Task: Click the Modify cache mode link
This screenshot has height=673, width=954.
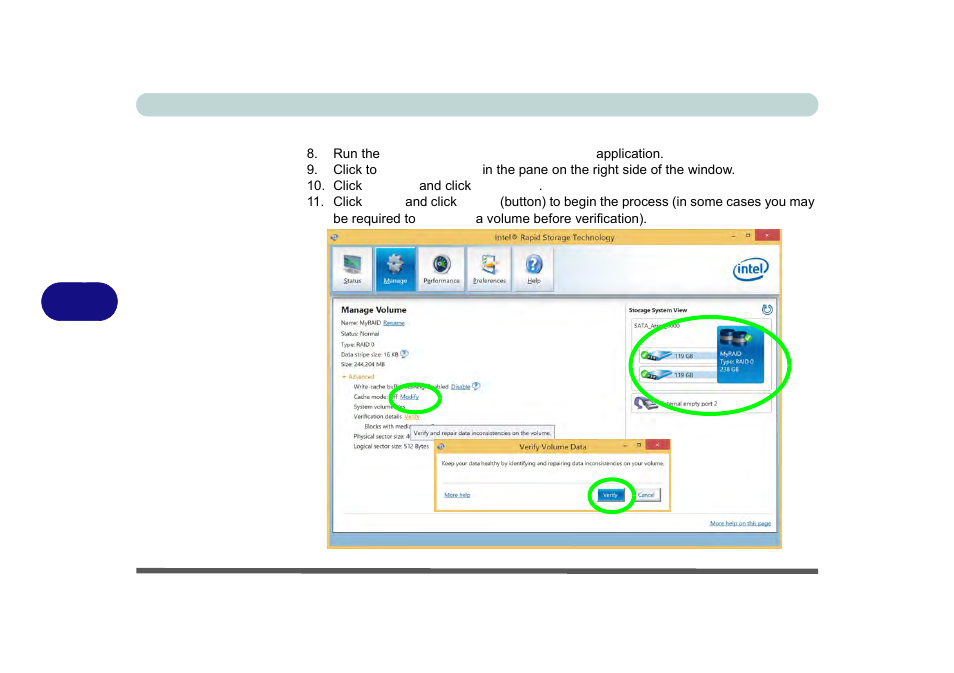Action: point(409,397)
